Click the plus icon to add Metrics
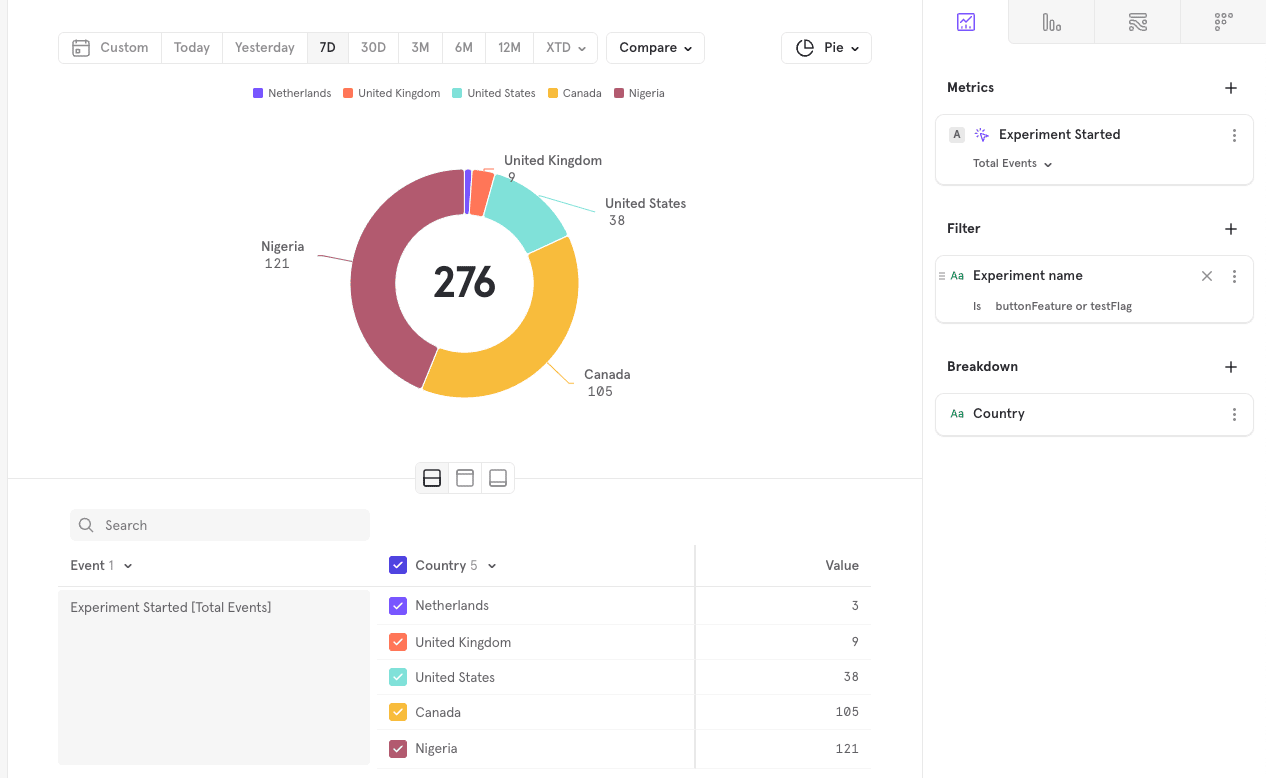This screenshot has width=1266, height=778. tap(1231, 88)
